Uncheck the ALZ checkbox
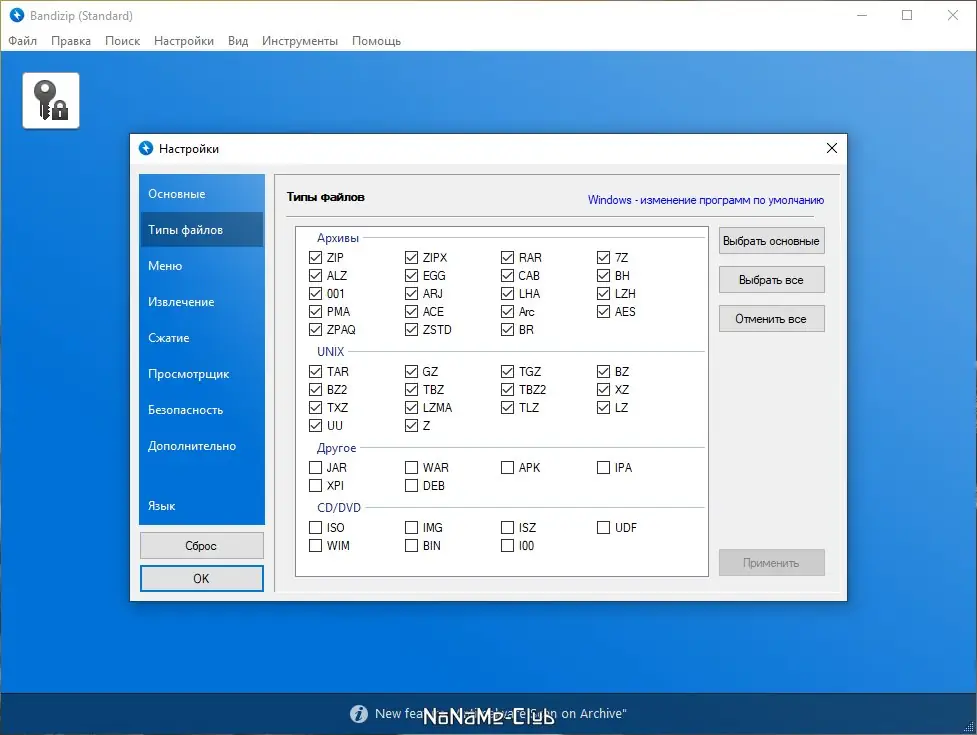This screenshot has height=735, width=977. click(315, 275)
